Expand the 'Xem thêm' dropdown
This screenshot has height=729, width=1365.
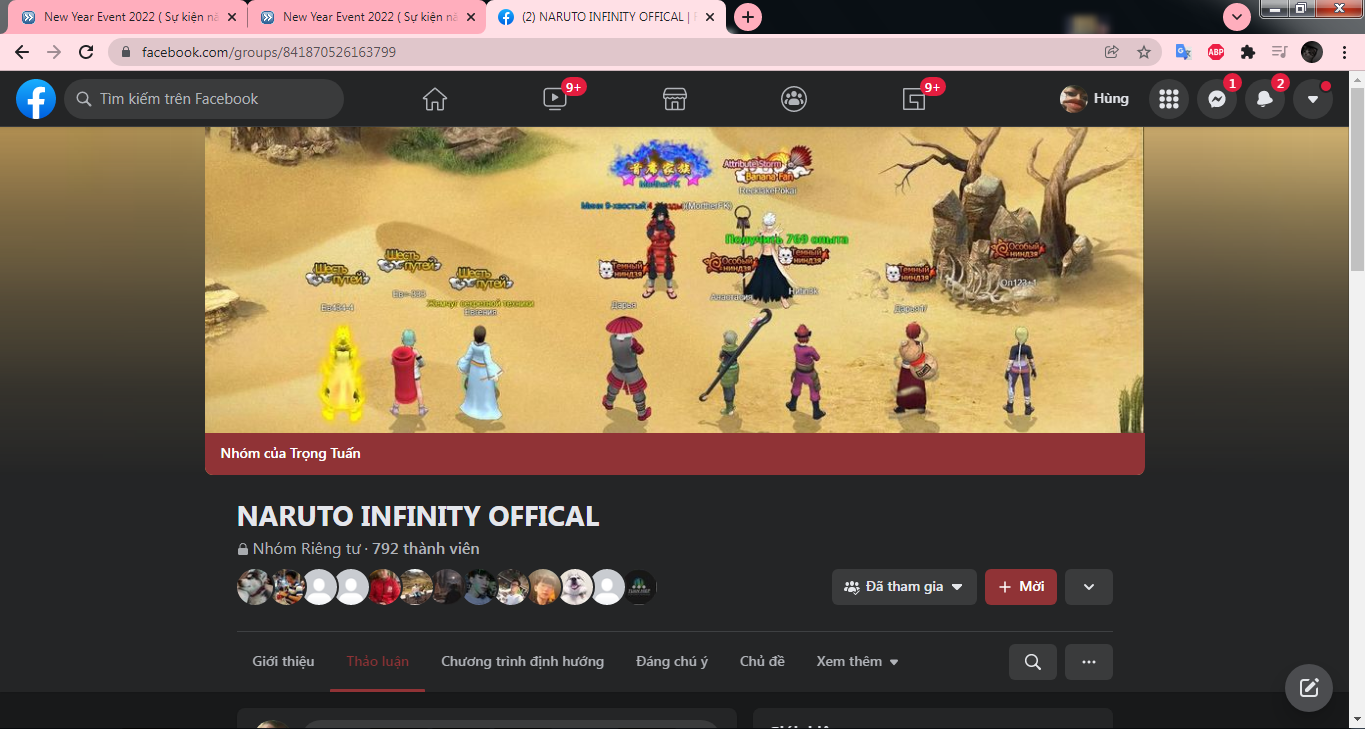click(x=857, y=661)
